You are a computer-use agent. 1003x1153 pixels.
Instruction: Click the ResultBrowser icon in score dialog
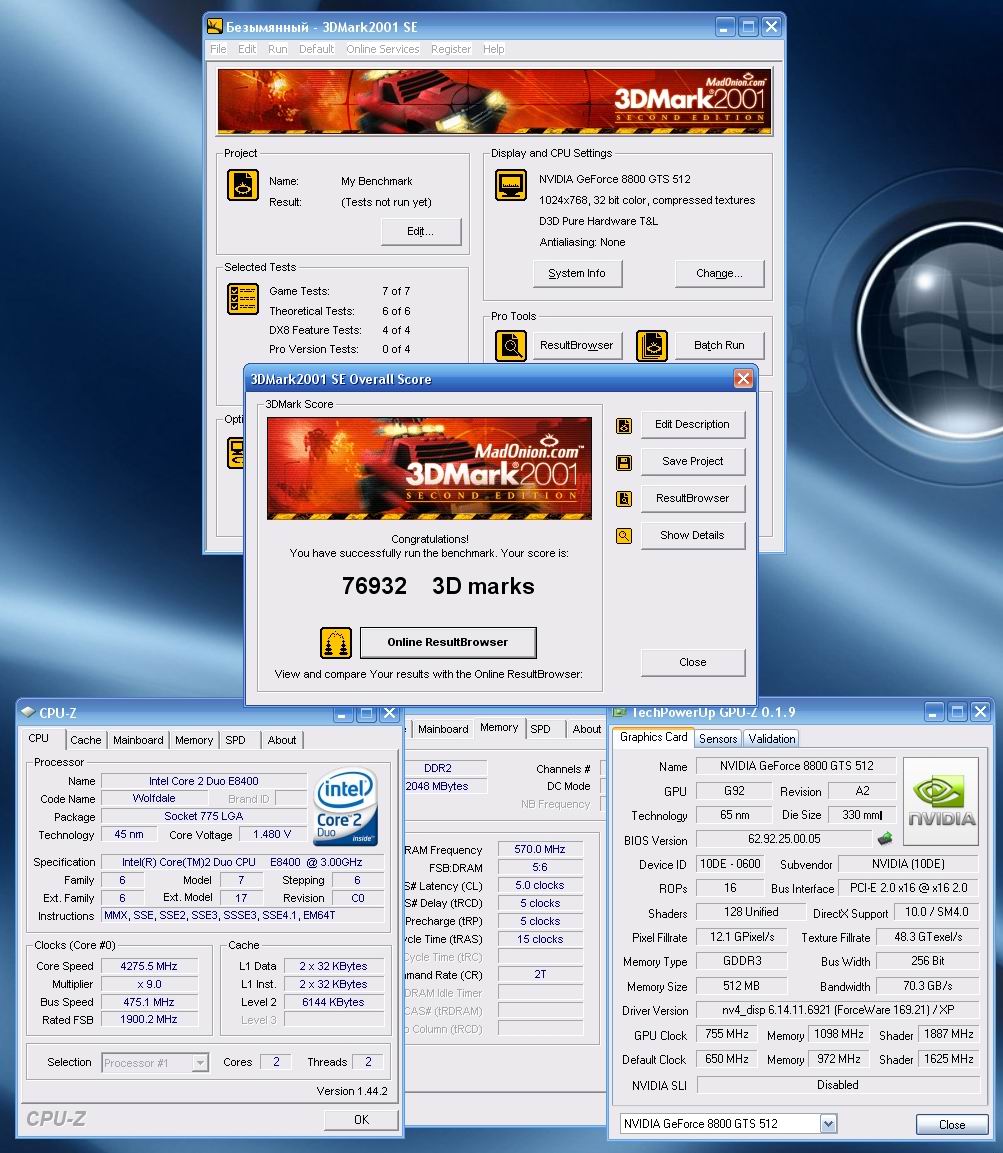624,499
